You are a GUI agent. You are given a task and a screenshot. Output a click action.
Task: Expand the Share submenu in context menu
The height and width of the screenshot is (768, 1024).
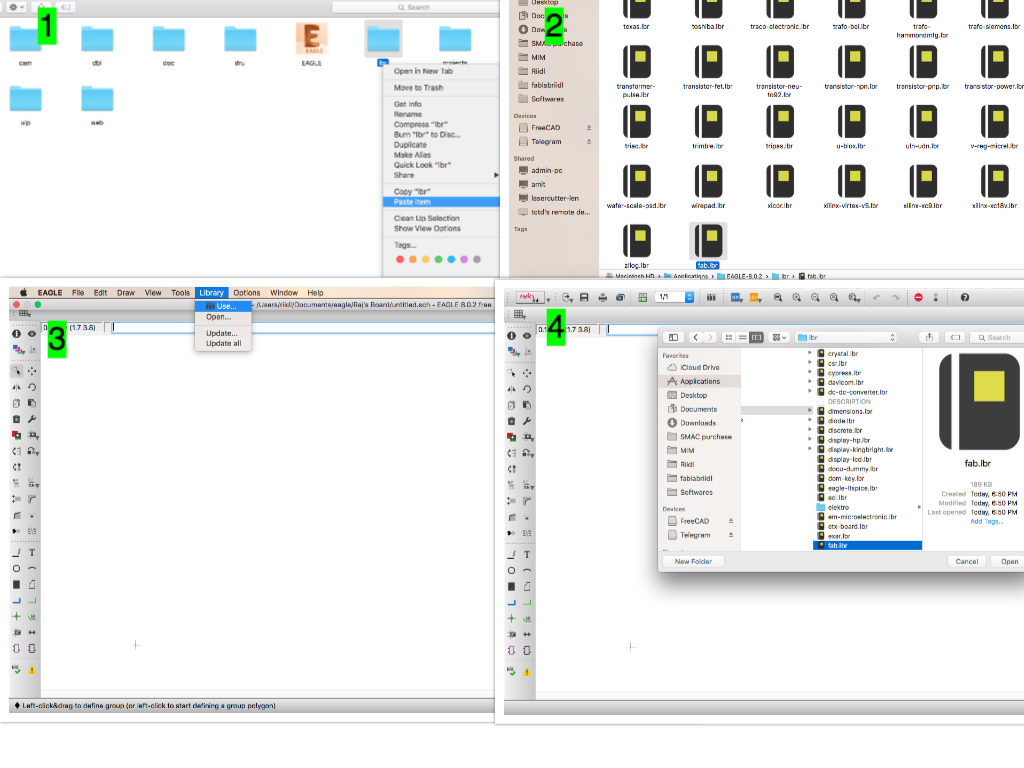coord(496,175)
